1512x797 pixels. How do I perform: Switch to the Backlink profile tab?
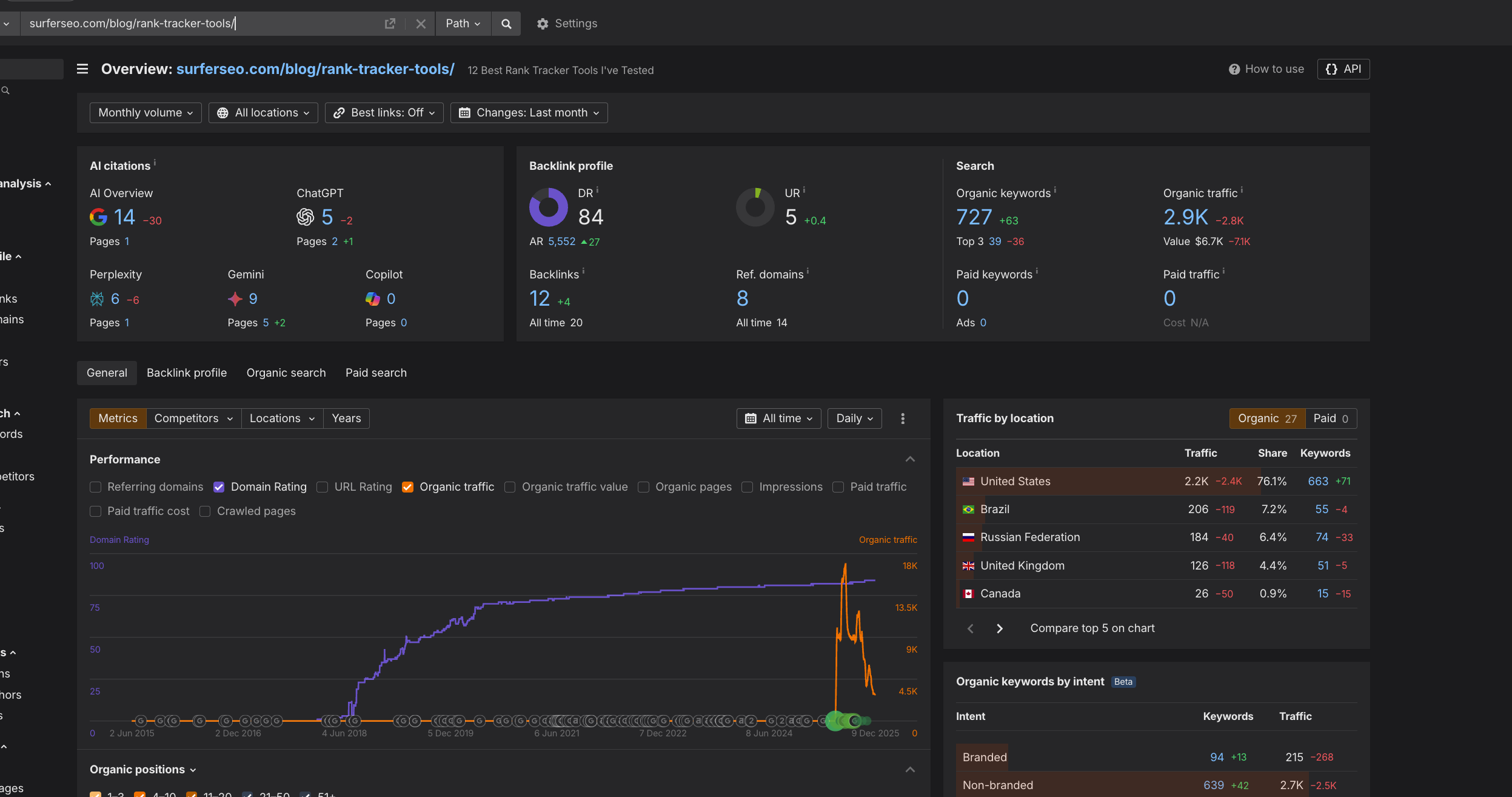click(187, 373)
